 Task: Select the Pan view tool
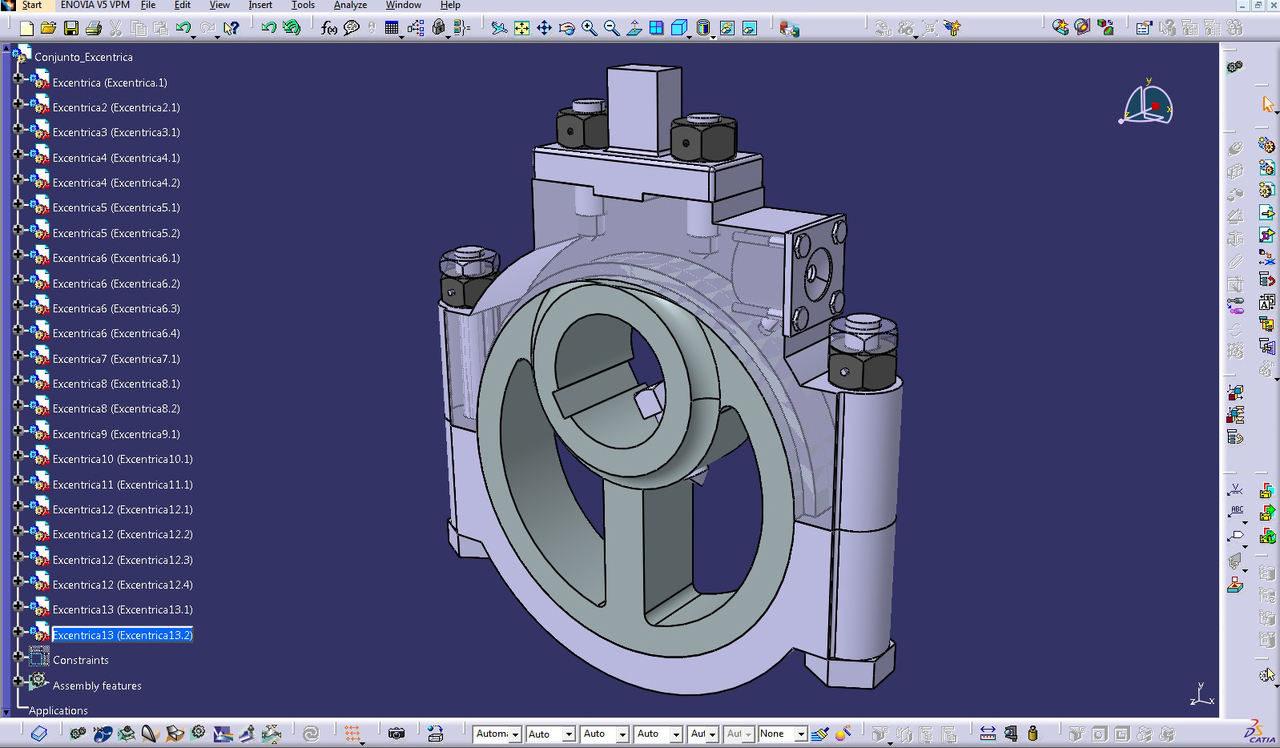[544, 29]
